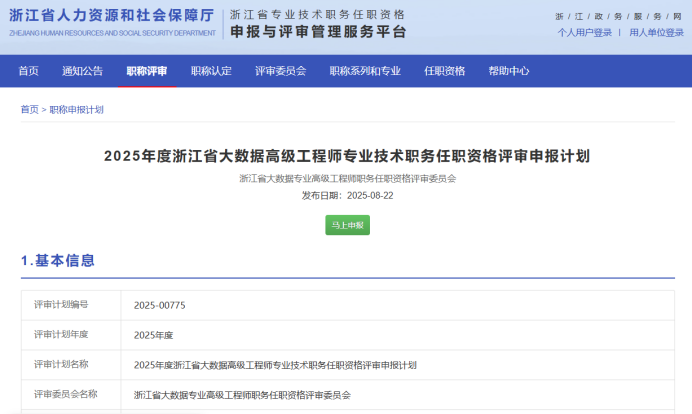Open 任职资格 navigation item
Image resolution: width=692 pixels, height=414 pixels.
[444, 71]
